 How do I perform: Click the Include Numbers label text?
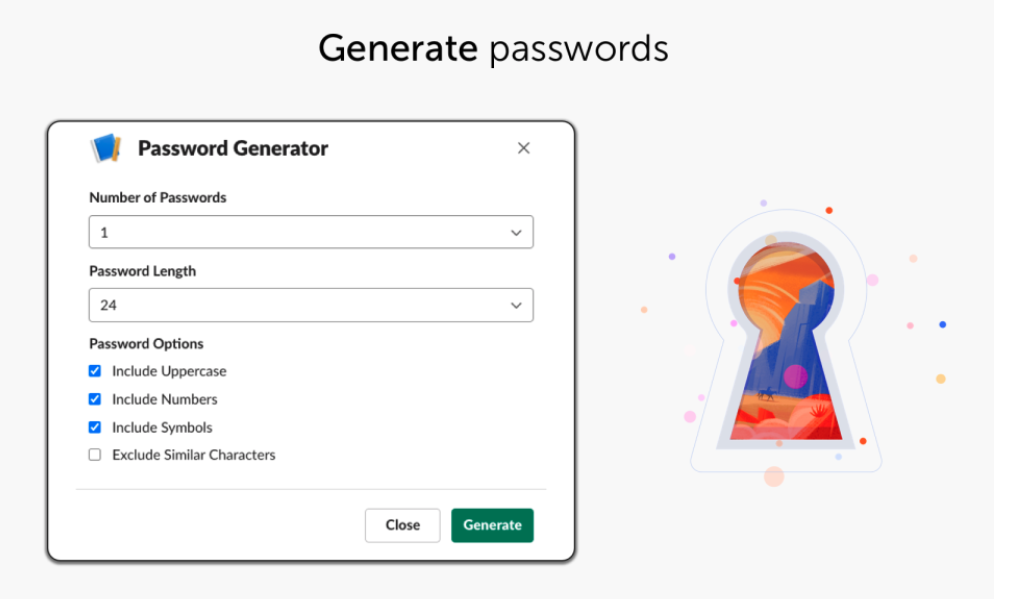coord(164,399)
